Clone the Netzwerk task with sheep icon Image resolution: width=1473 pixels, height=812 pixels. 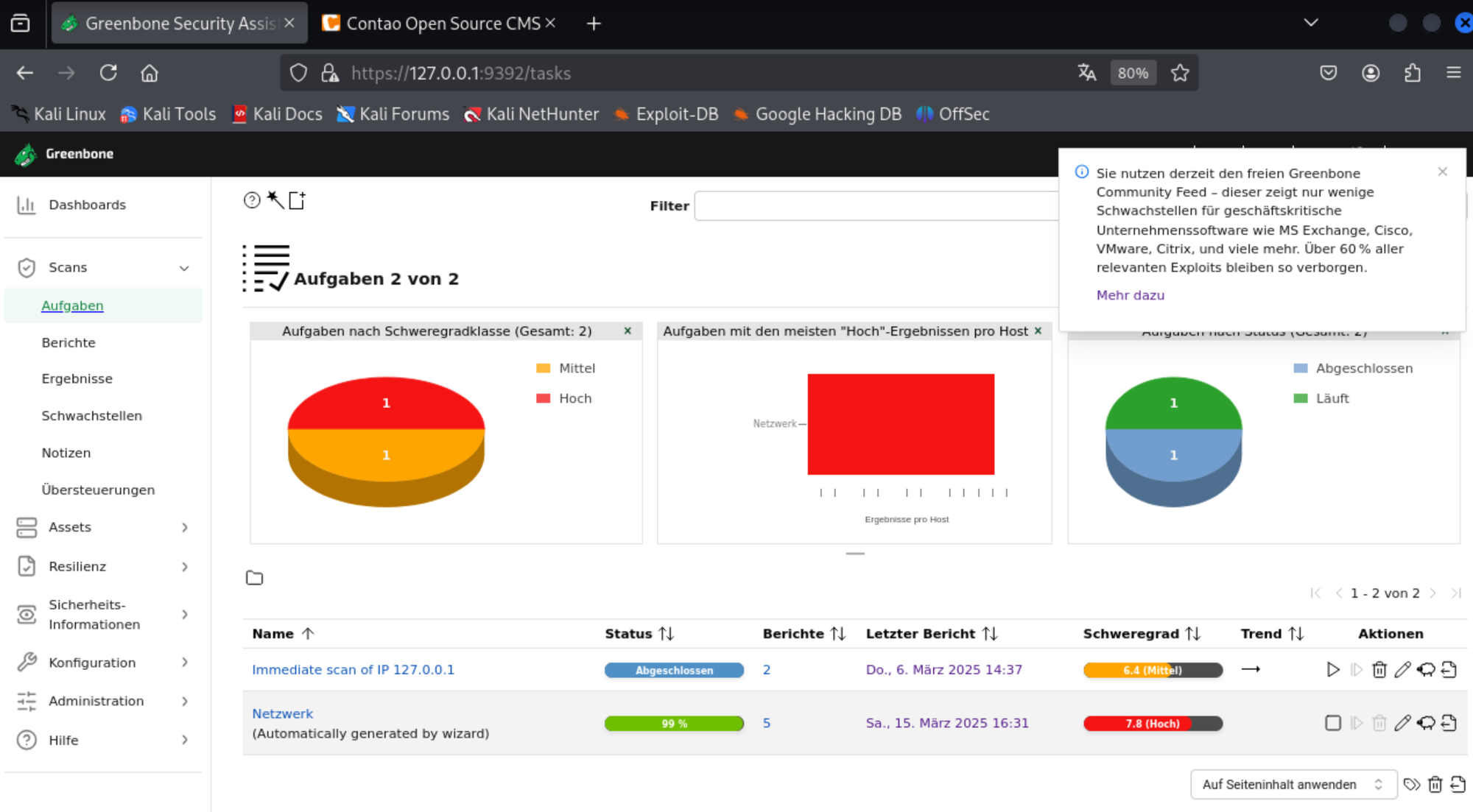point(1426,723)
